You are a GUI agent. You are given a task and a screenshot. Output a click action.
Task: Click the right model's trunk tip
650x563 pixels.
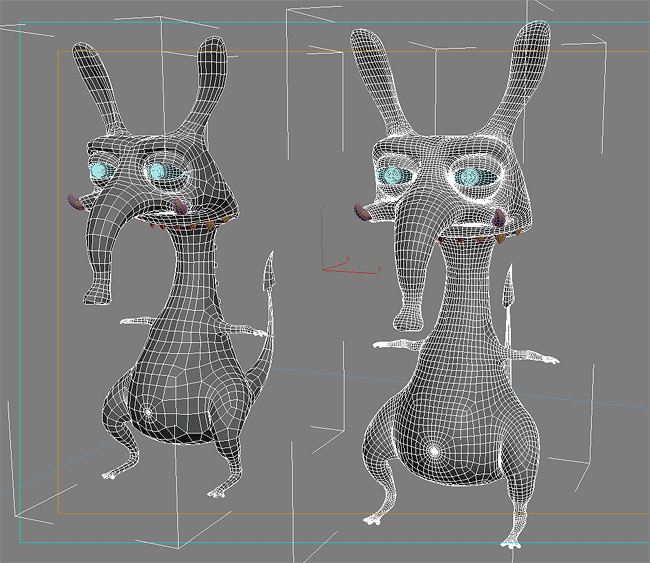pyautogui.click(x=408, y=320)
